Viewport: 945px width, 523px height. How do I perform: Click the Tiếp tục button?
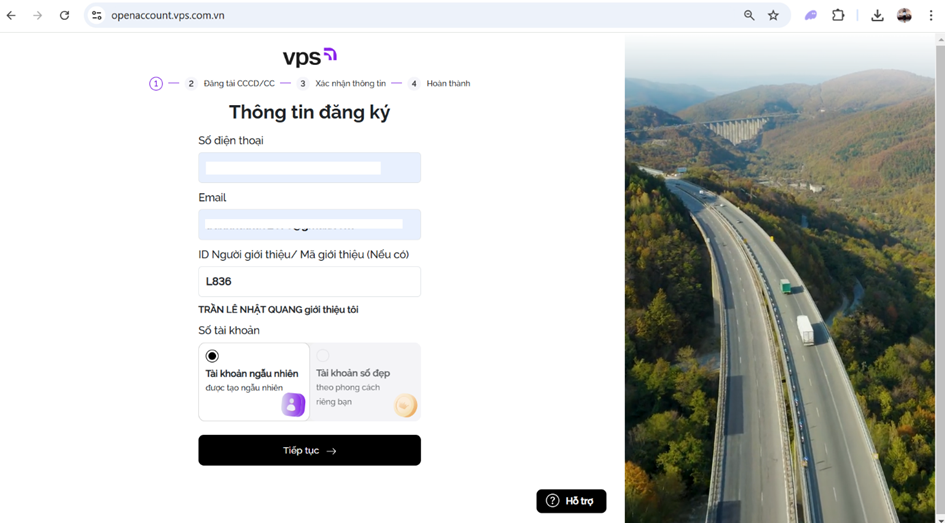pos(309,450)
